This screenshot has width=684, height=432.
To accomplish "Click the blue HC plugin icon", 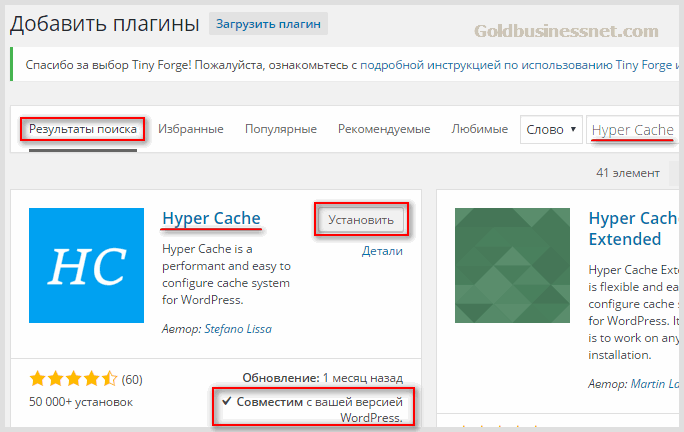I will pyautogui.click(x=86, y=265).
